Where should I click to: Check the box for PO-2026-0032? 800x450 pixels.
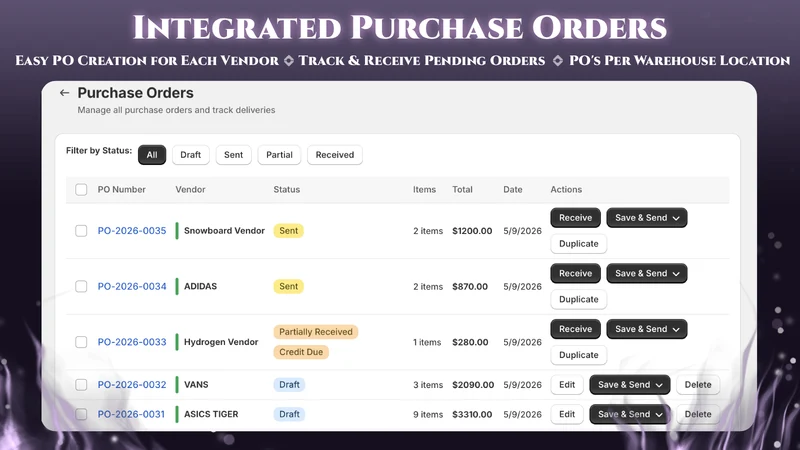[81, 385]
